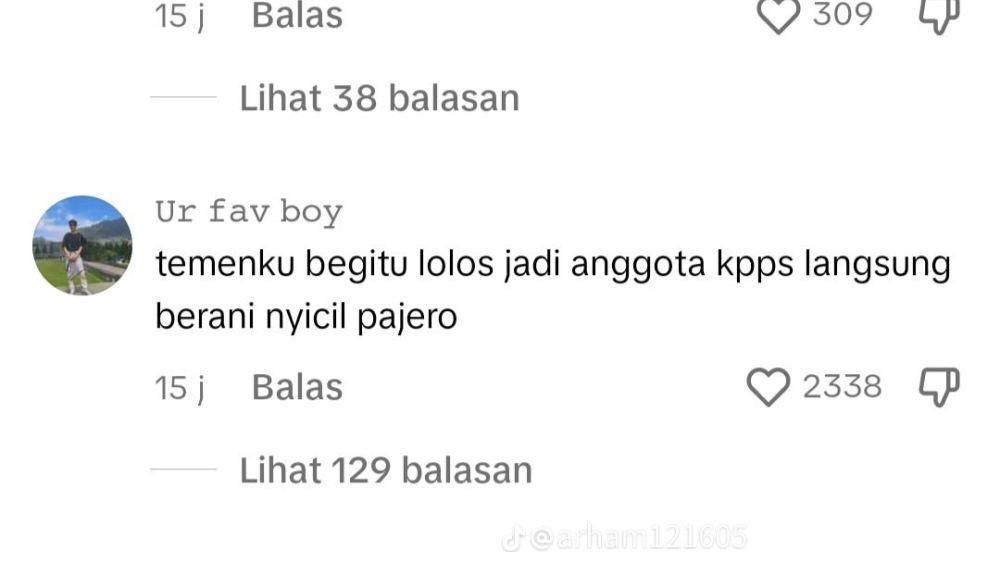Dislike the comment with 309 likes

coord(939,15)
